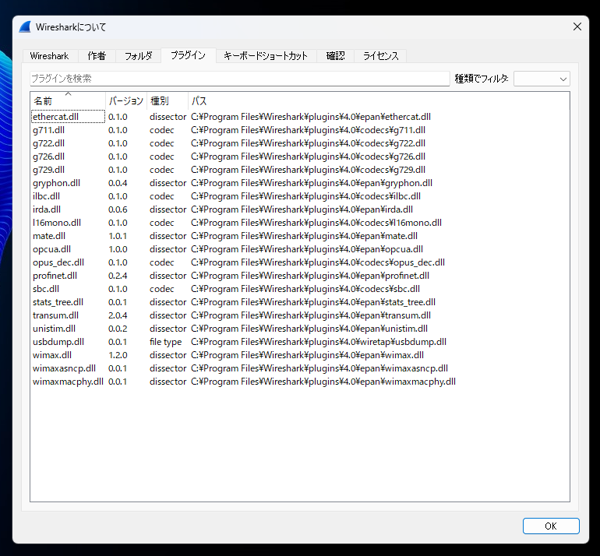Sort by the 名前 column header
This screenshot has width=600, height=556.
tap(68, 101)
